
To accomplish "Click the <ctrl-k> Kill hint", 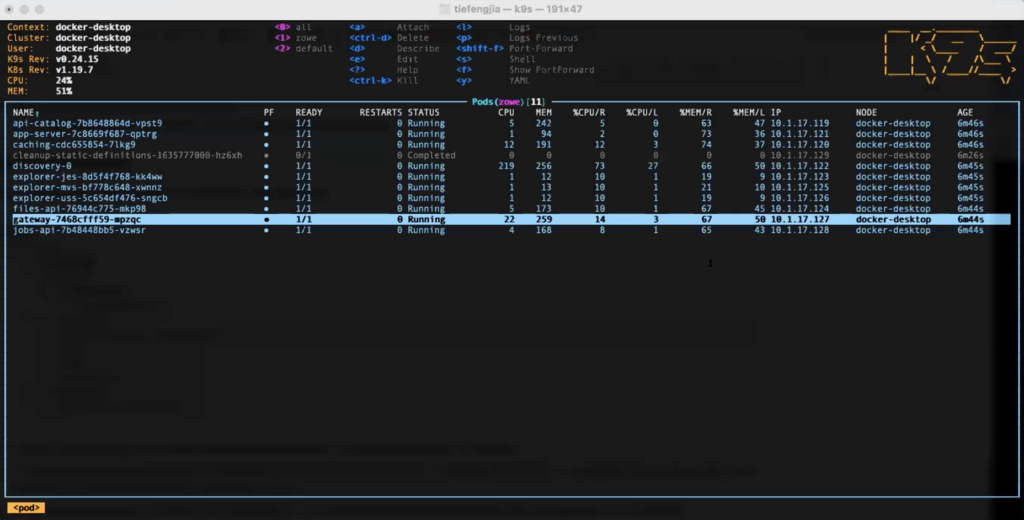I will [x=384, y=80].
